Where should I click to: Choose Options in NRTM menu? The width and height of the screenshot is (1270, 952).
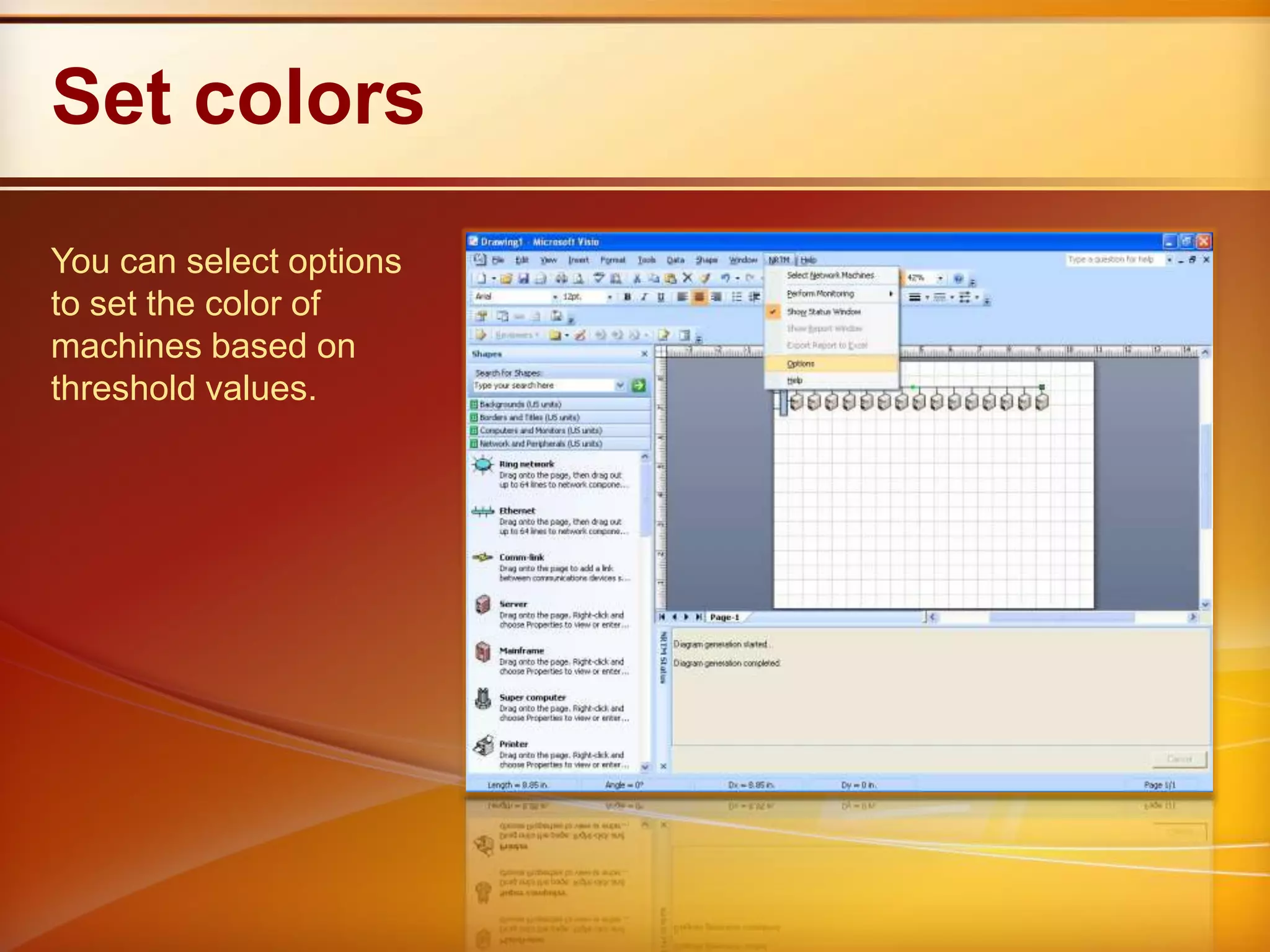point(832,364)
